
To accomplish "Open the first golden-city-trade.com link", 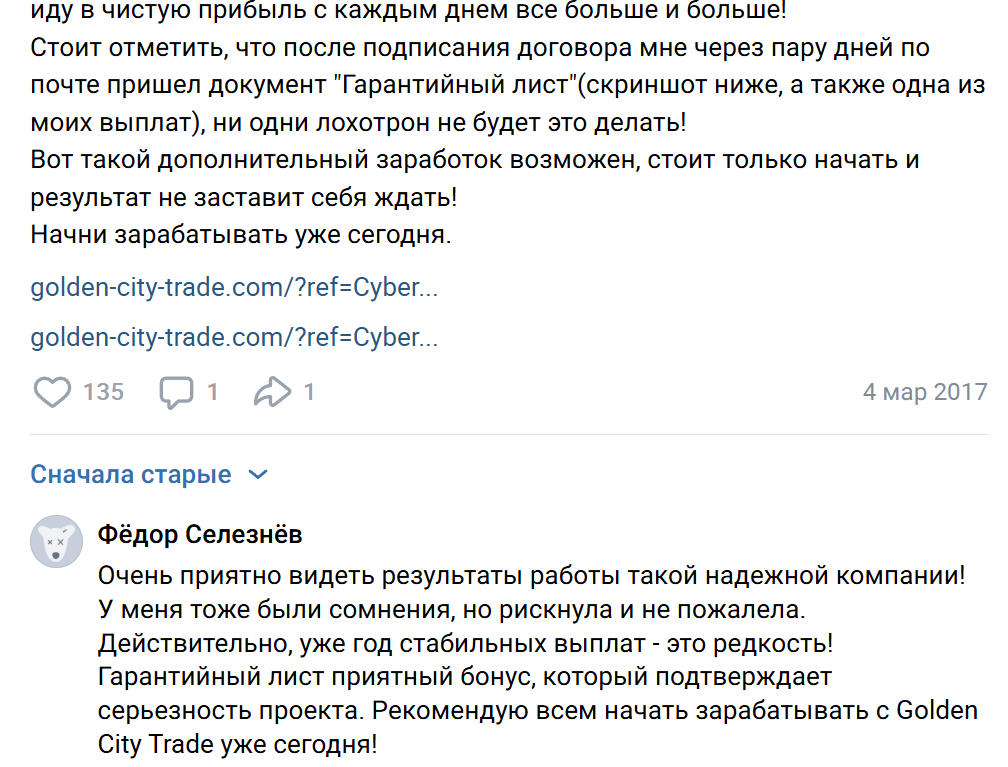I will (234, 288).
